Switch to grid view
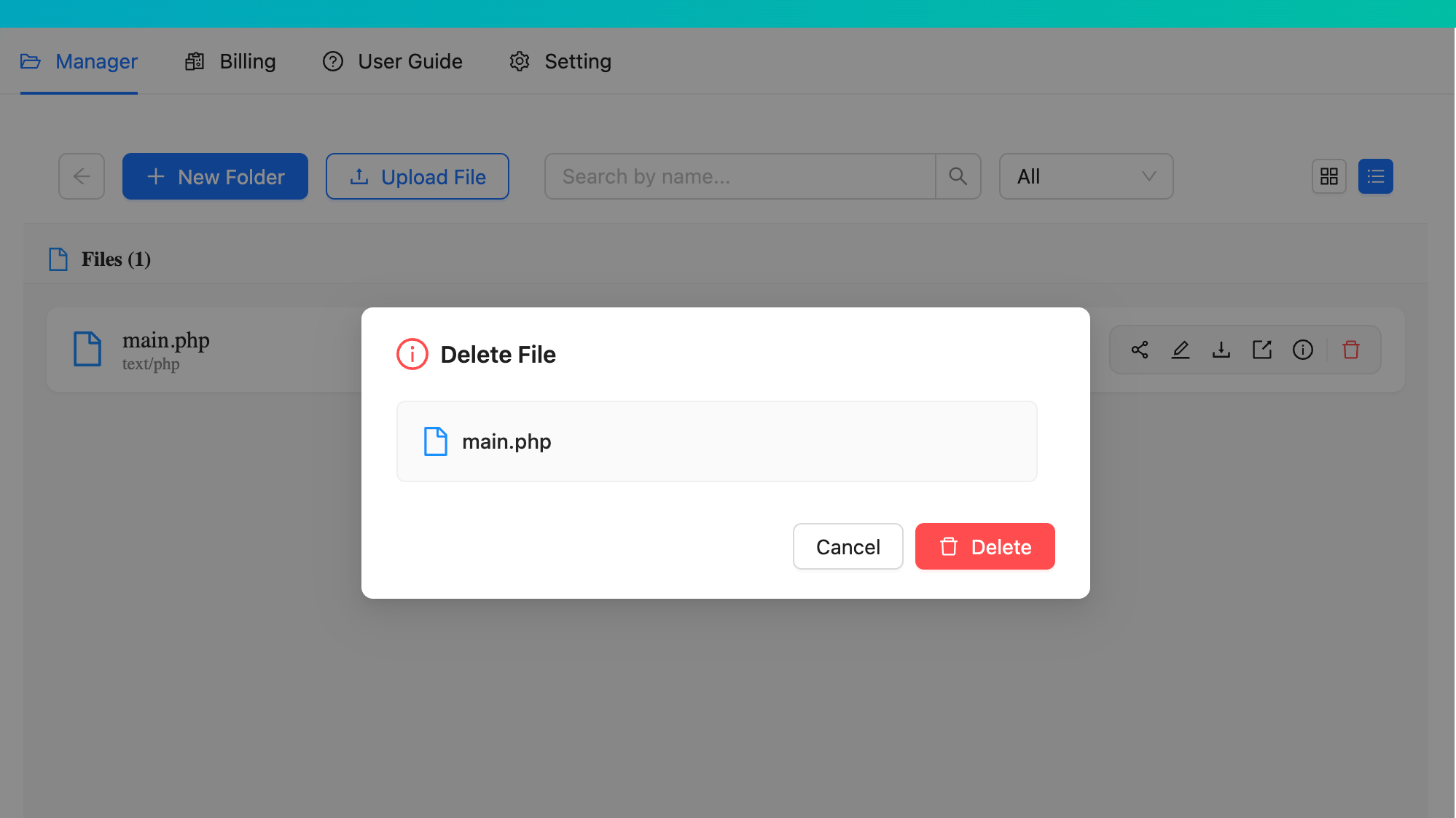Viewport: 1456px width, 818px height. pyautogui.click(x=1329, y=176)
